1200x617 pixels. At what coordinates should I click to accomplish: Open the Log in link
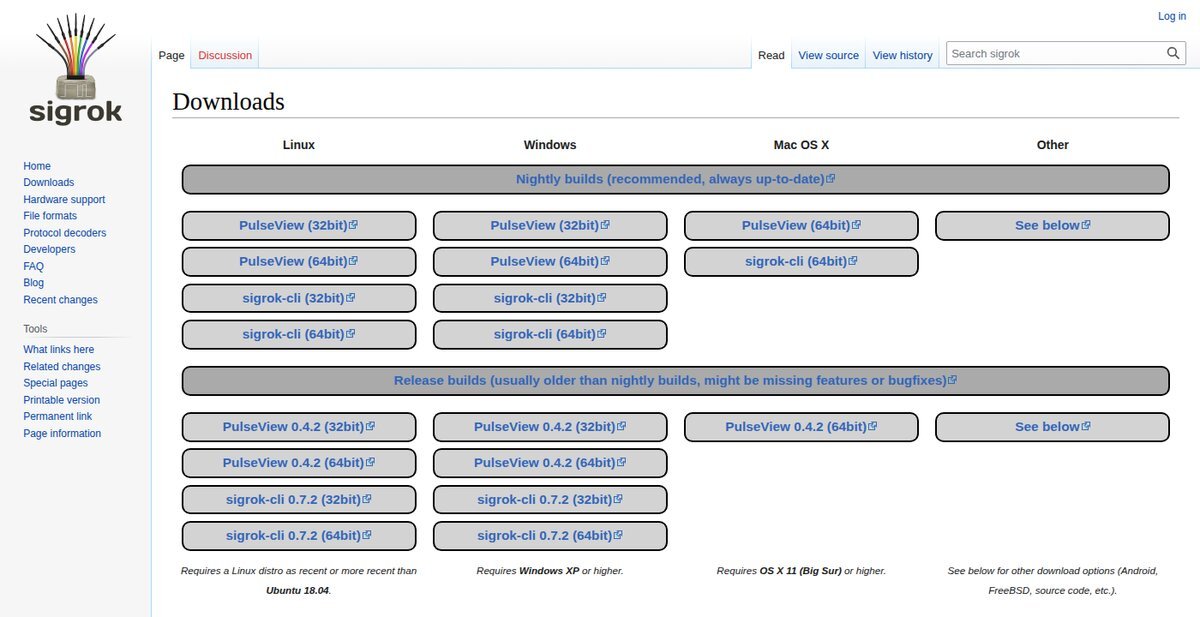point(1172,16)
